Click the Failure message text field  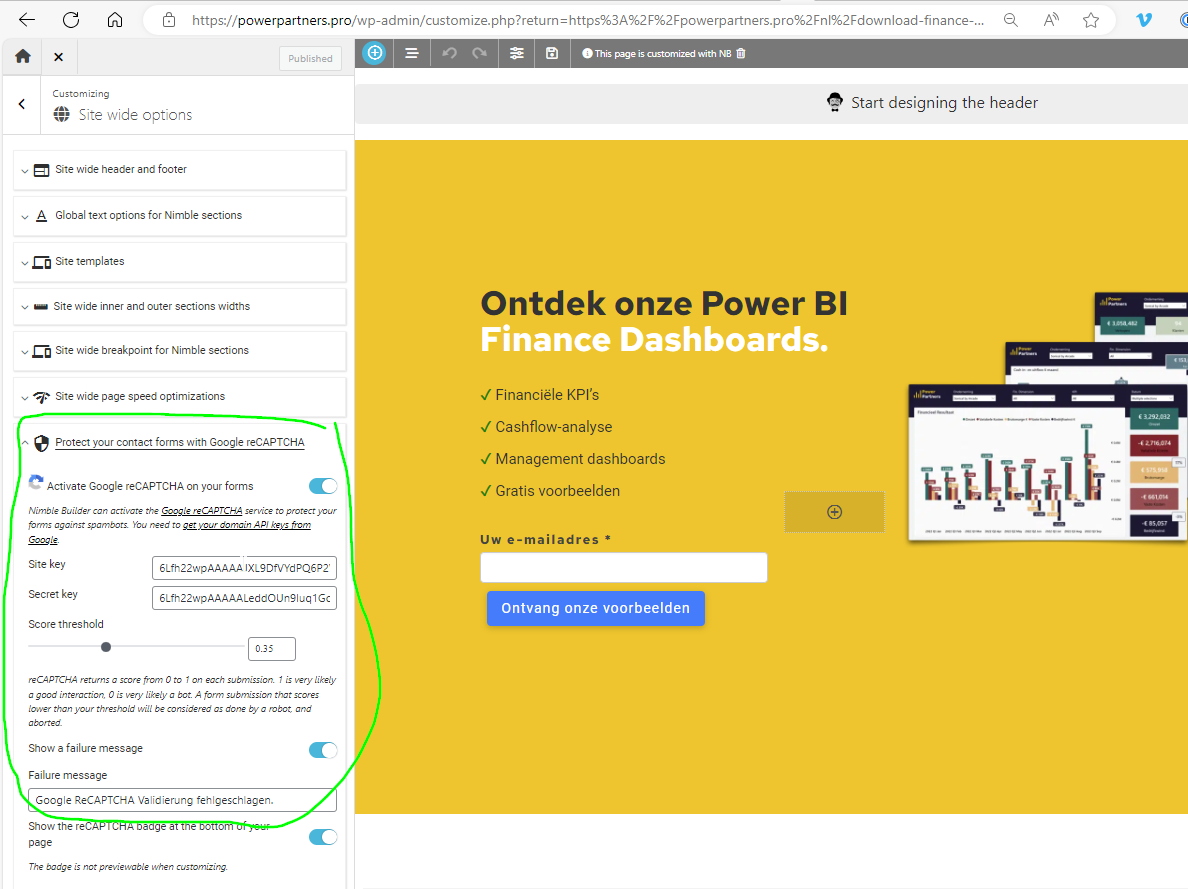point(182,800)
